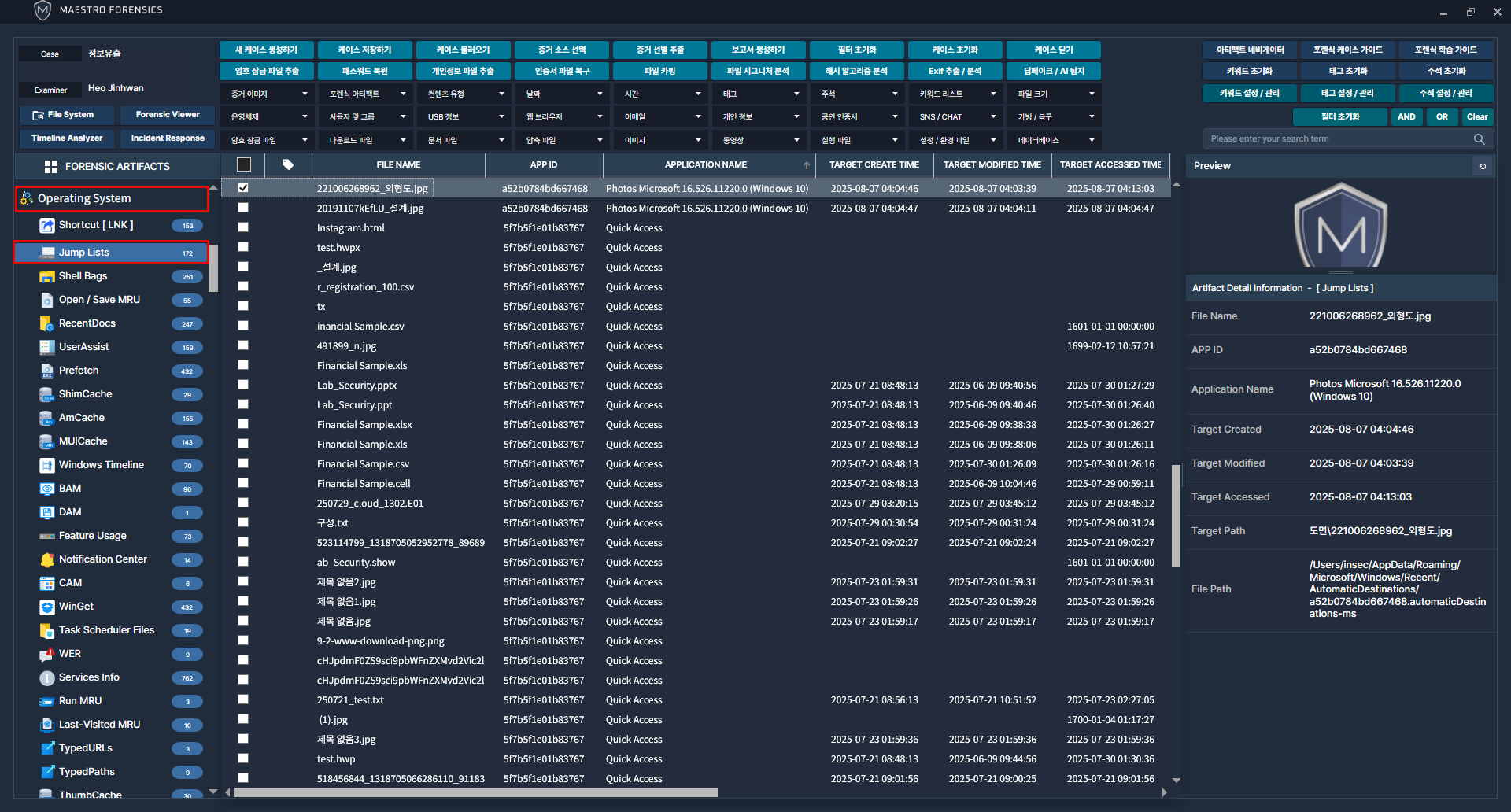1511x812 pixels.
Task: Click the search magnifier icon
Action: click(x=1479, y=139)
